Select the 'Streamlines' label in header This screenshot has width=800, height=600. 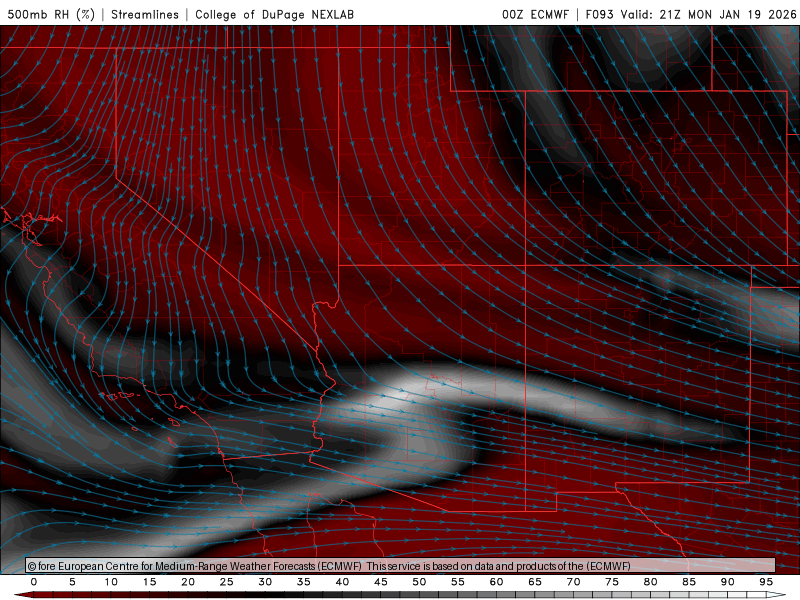pos(145,14)
